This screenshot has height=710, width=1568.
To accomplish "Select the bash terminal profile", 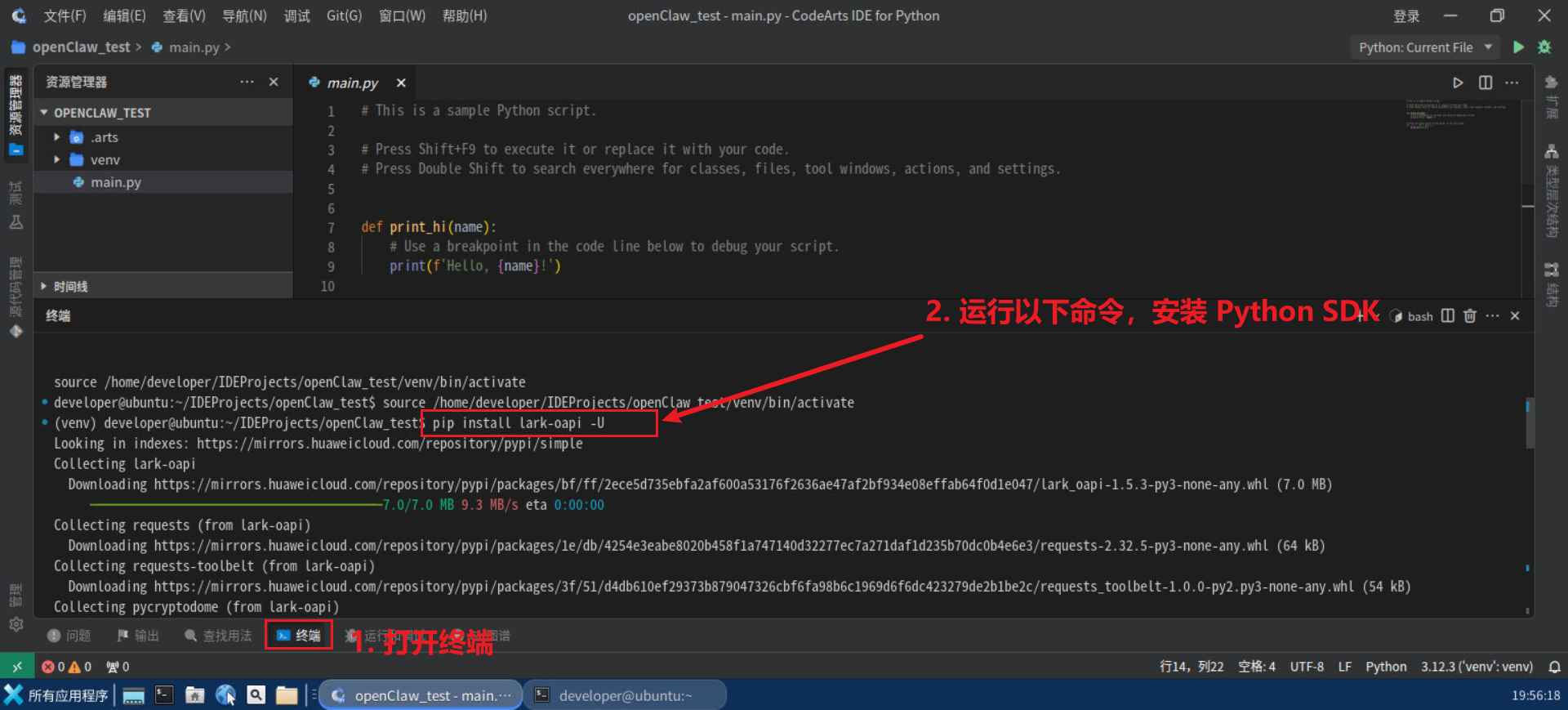I will pyautogui.click(x=1412, y=316).
